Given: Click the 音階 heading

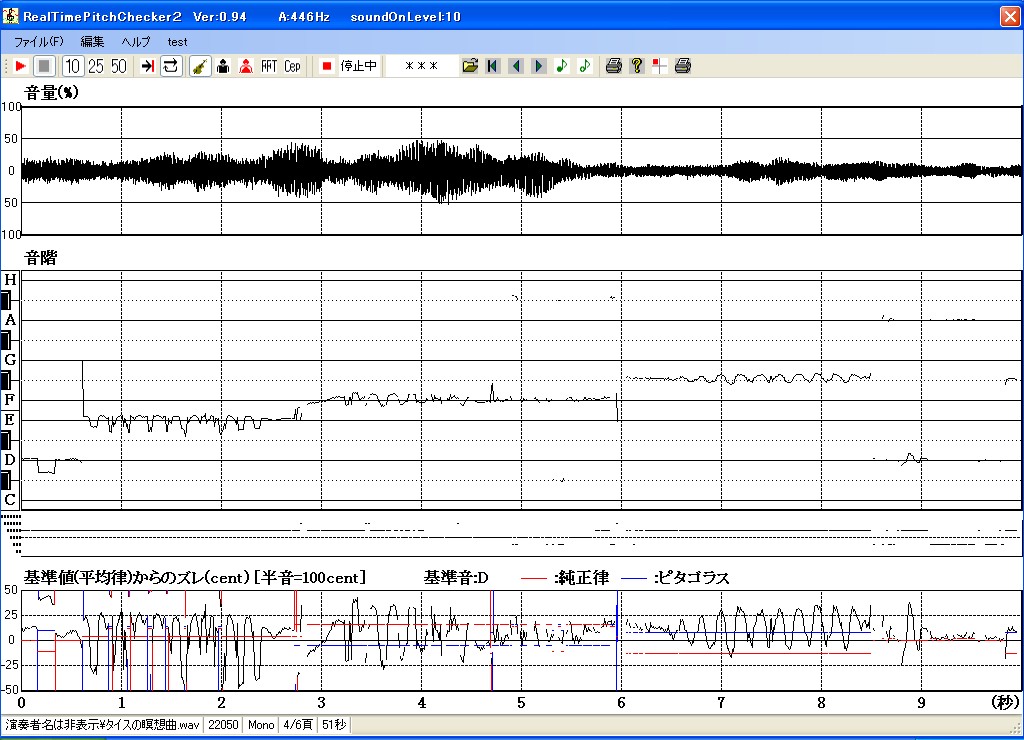Looking at the screenshot, I should (x=40, y=258).
